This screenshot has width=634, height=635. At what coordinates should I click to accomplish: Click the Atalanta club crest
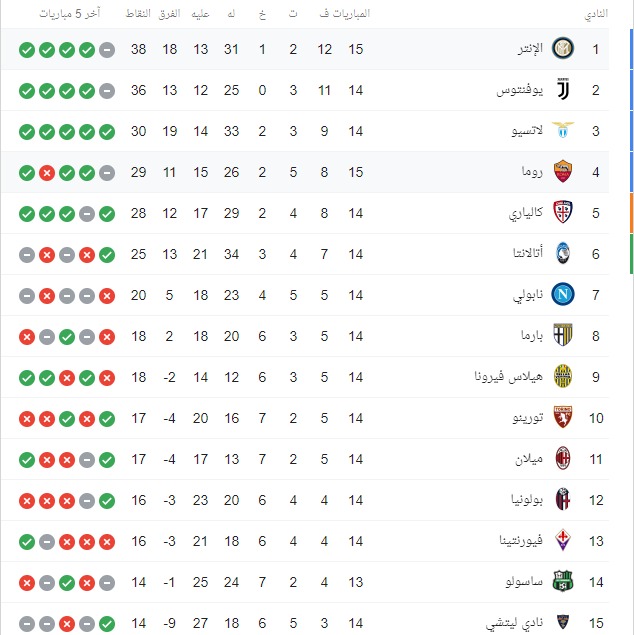[563, 254]
